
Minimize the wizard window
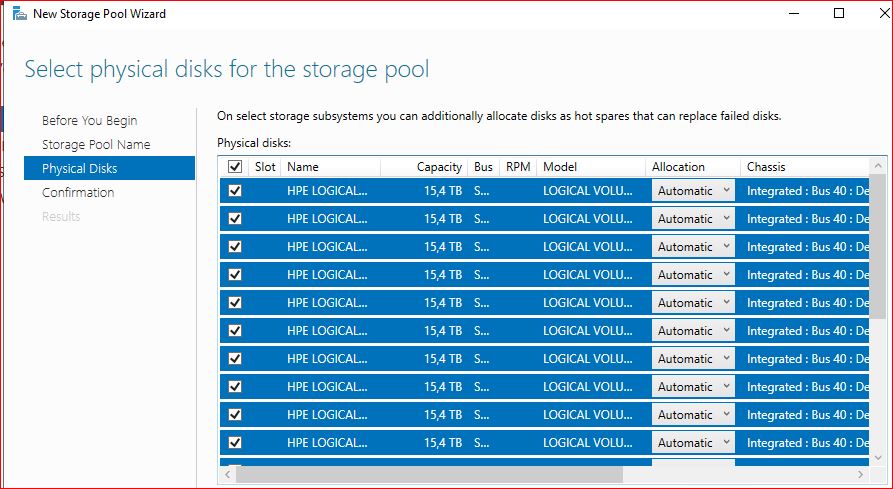(x=793, y=14)
